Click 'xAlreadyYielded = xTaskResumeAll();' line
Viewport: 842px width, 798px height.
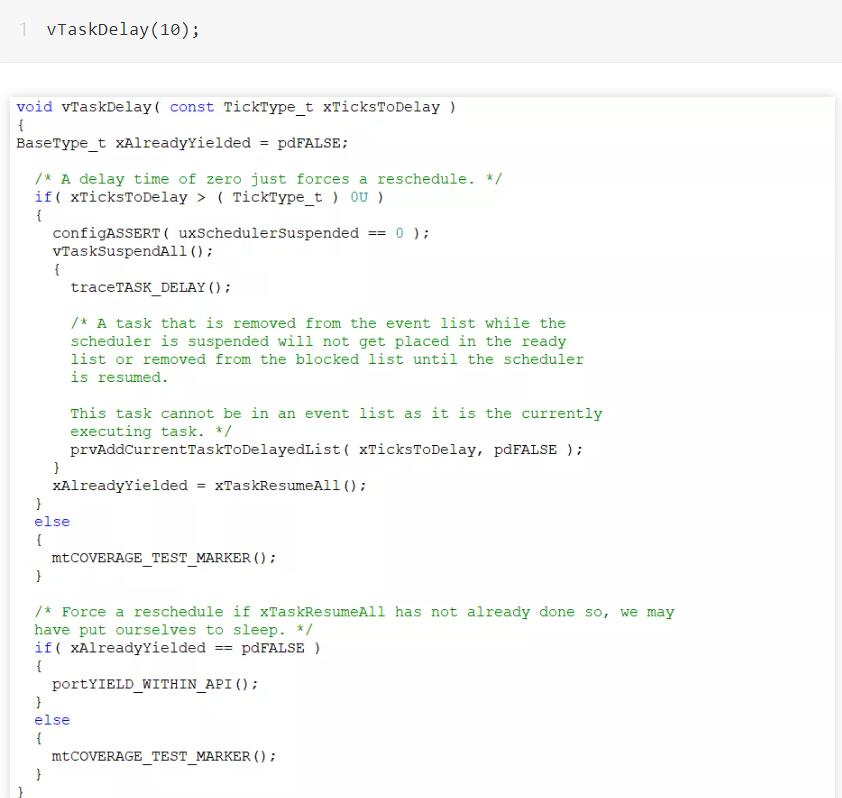coord(209,485)
